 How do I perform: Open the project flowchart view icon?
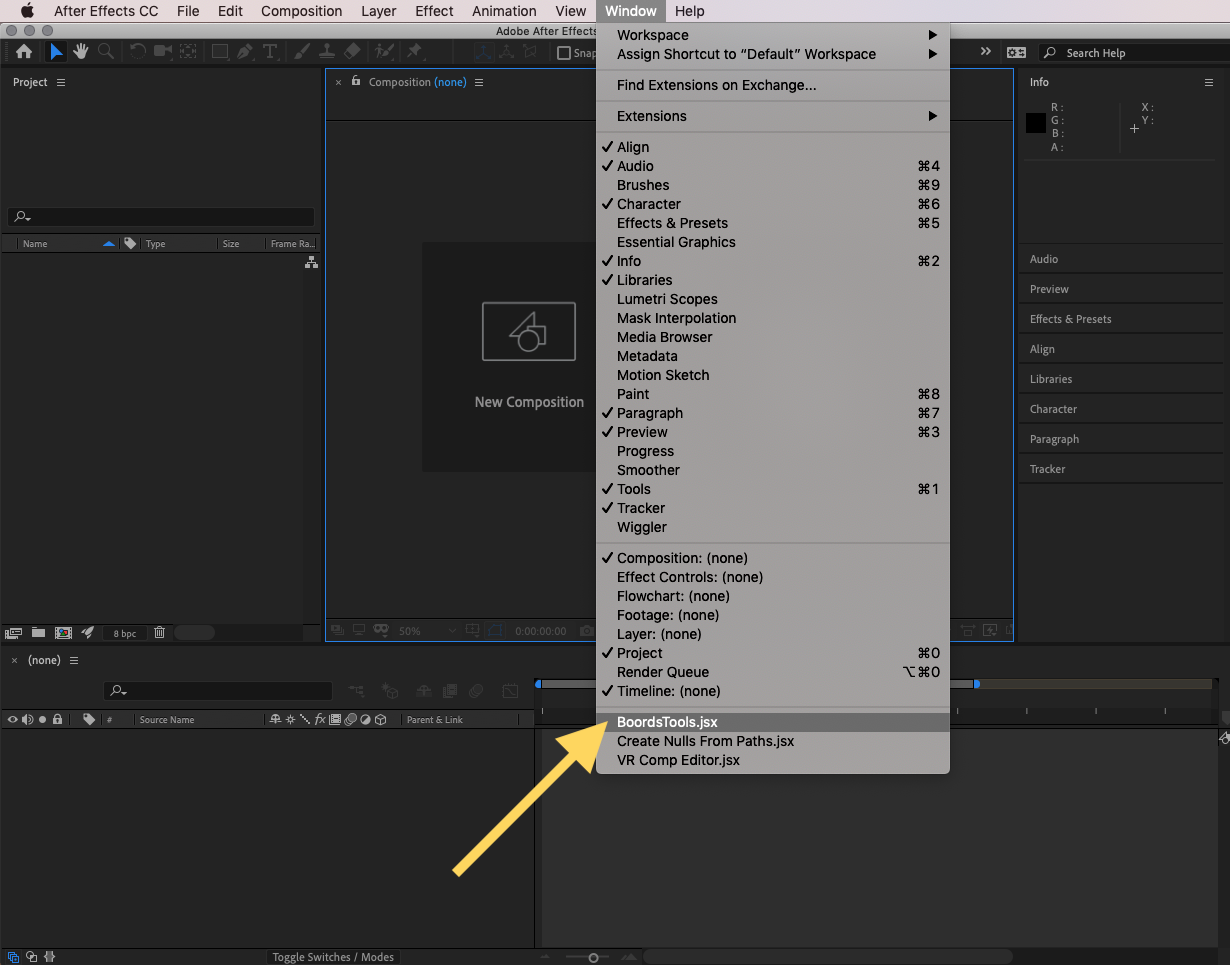[x=311, y=262]
